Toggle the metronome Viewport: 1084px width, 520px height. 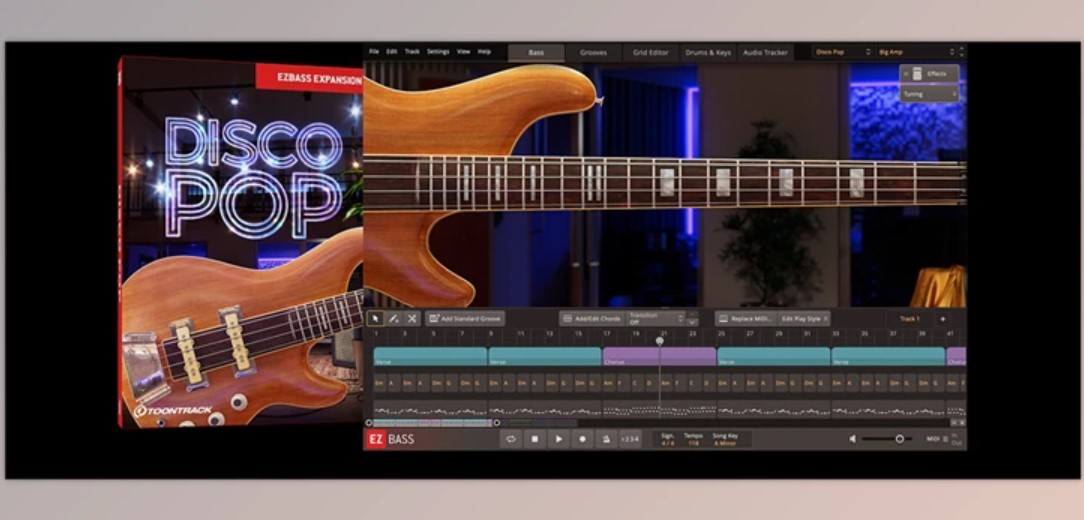click(606, 439)
